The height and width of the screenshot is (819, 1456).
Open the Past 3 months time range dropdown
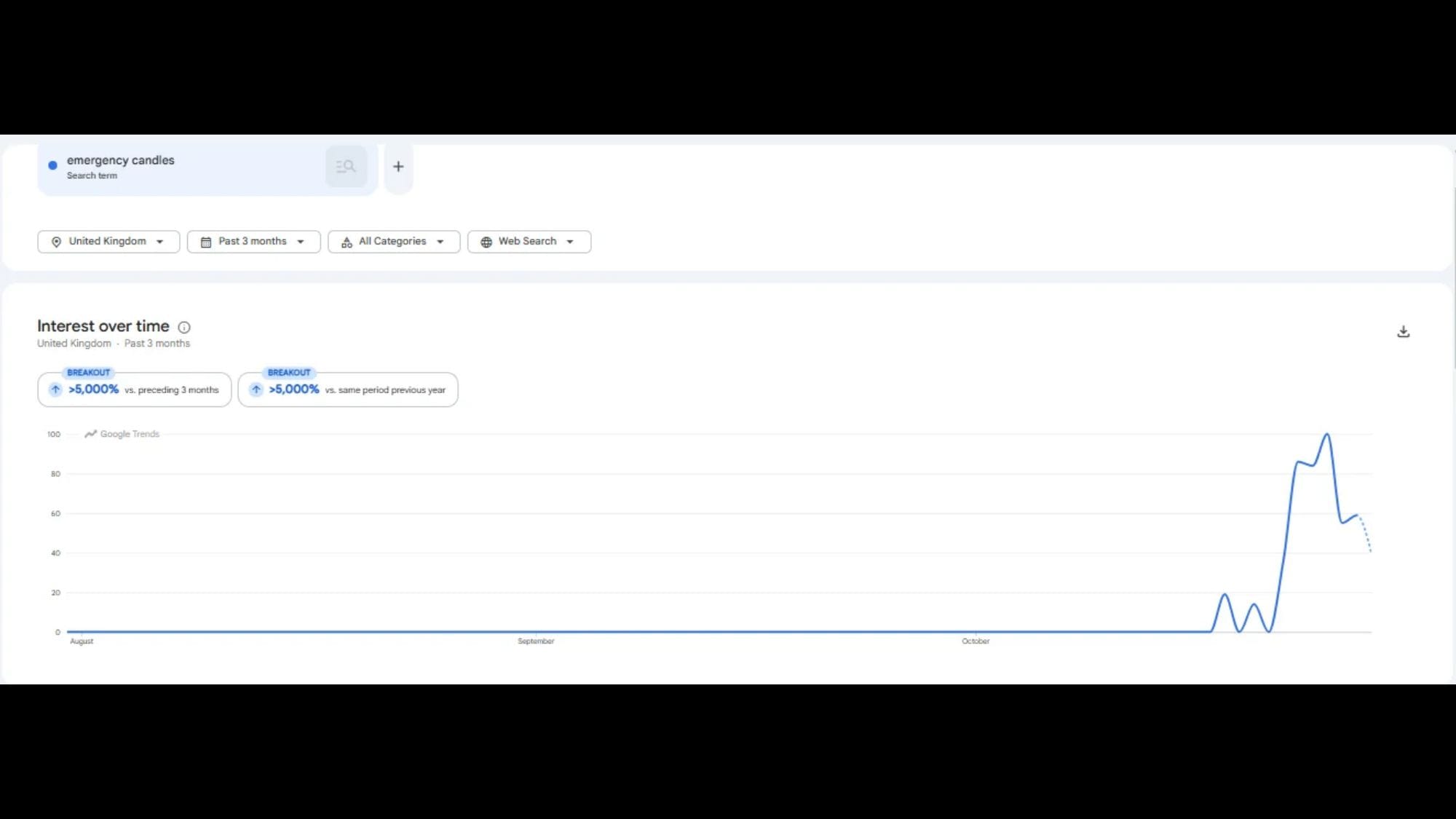(x=253, y=242)
